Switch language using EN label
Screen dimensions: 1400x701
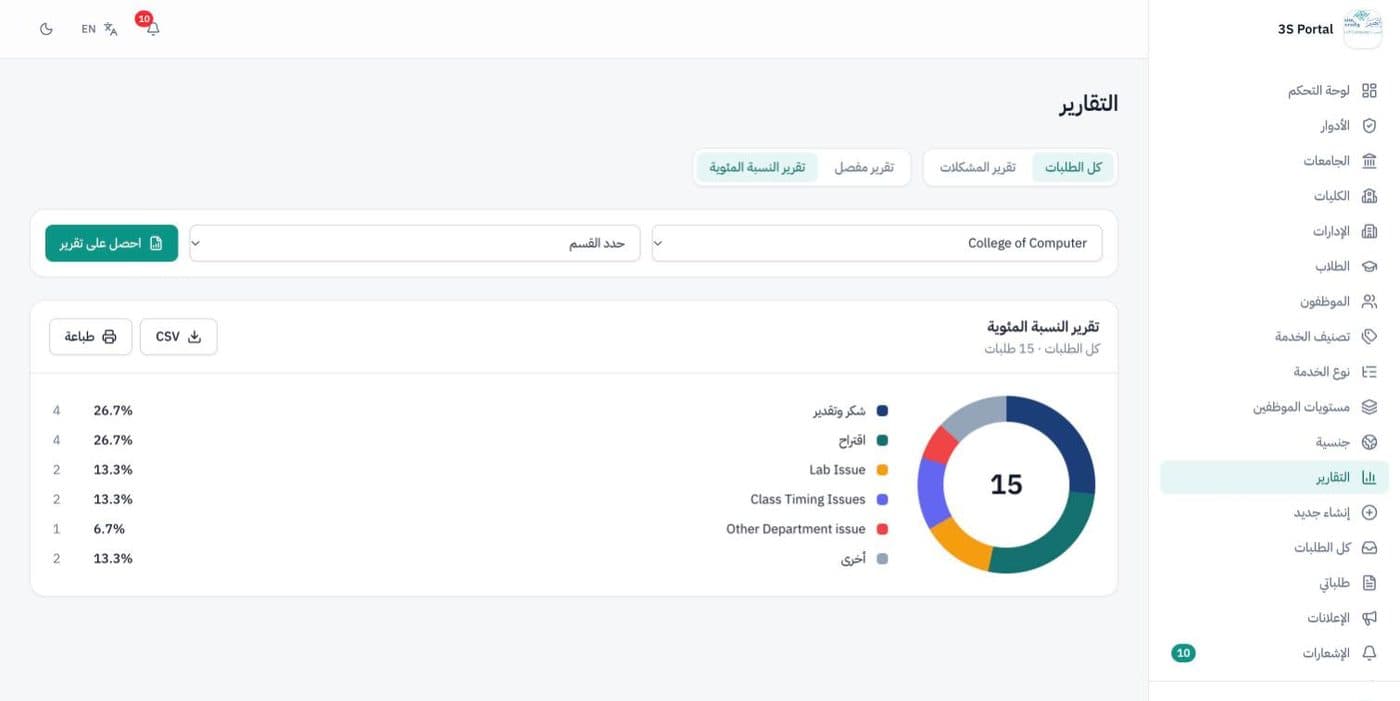pyautogui.click(x=89, y=29)
